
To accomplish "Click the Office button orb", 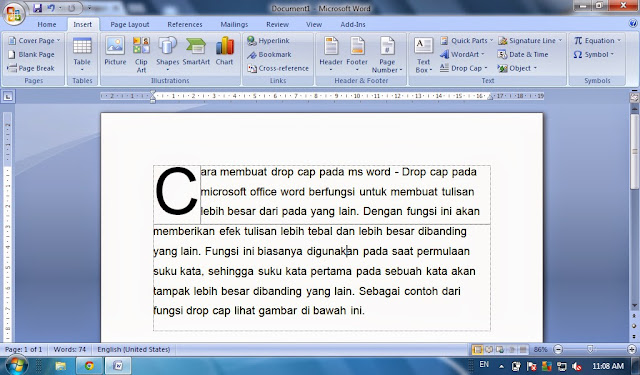I will [14, 13].
